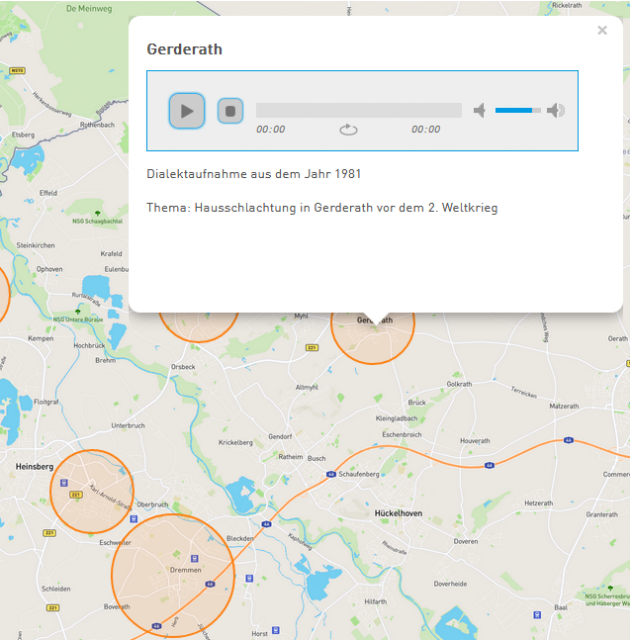Click the NSG Untere Ruraue reserve icon
Image resolution: width=630 pixels, height=640 pixels.
click(x=78, y=311)
